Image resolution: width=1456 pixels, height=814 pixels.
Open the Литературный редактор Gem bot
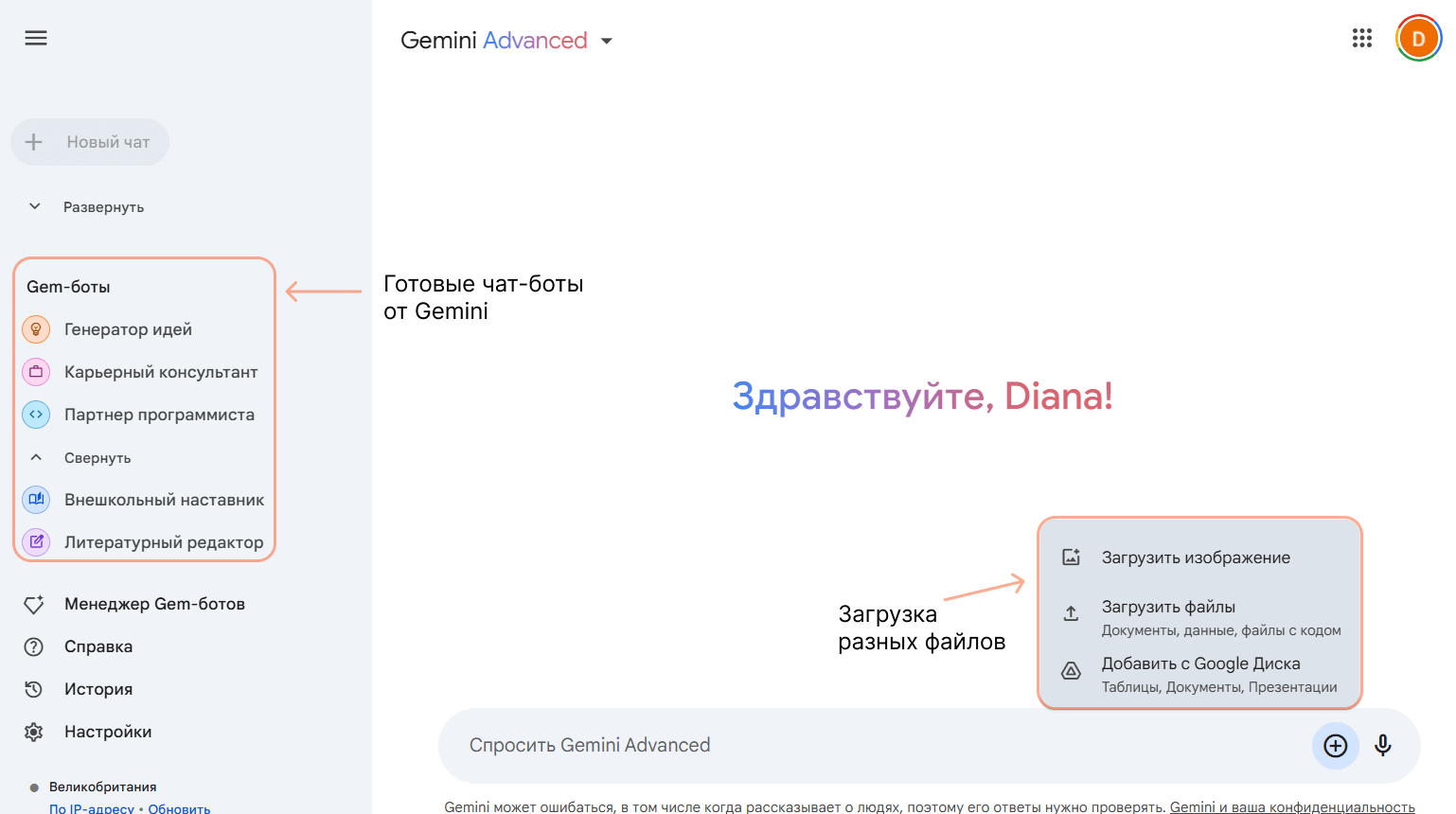(x=164, y=542)
